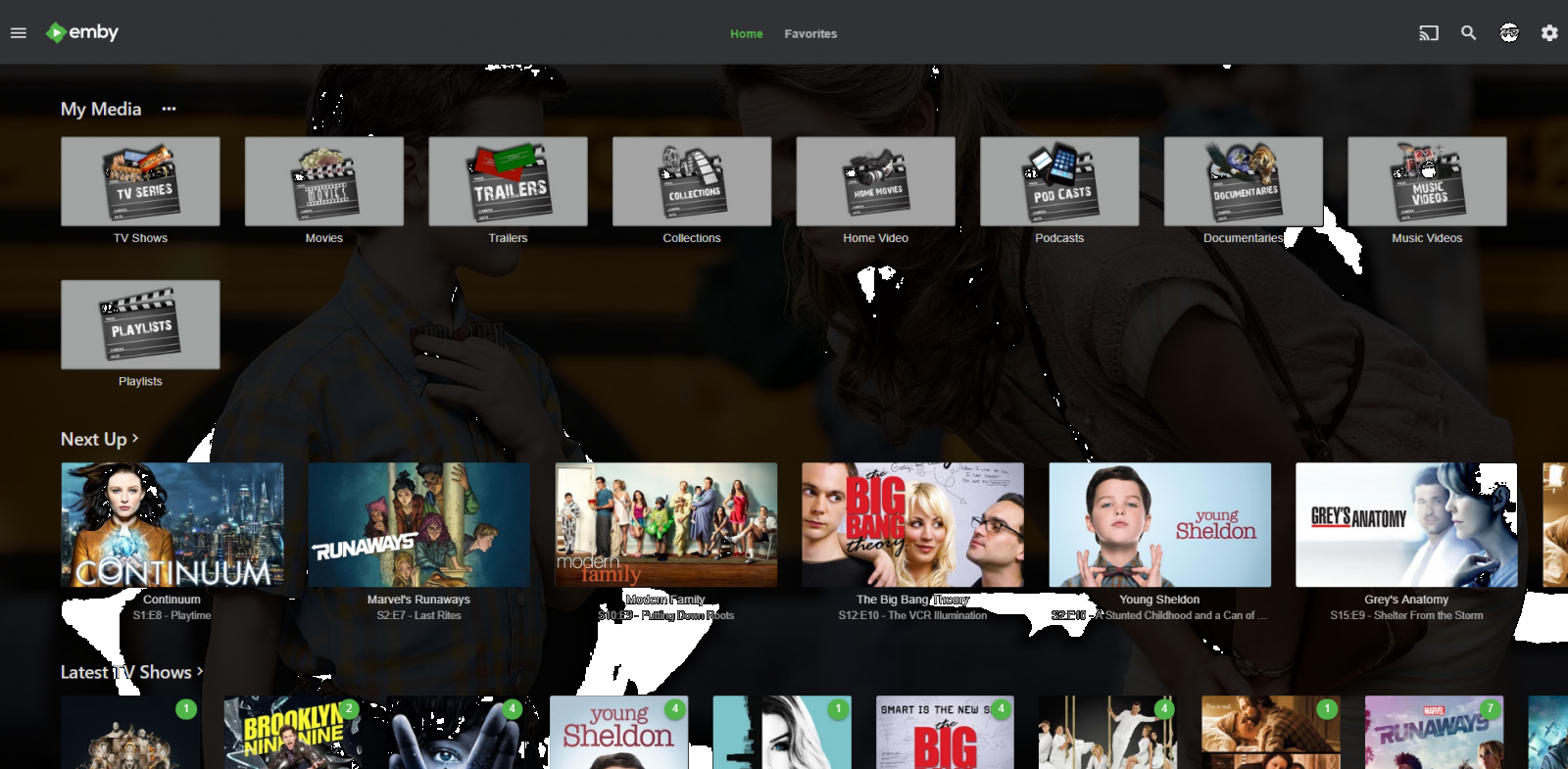The height and width of the screenshot is (769, 1568).
Task: Open the hamburger main menu
Action: click(x=18, y=33)
